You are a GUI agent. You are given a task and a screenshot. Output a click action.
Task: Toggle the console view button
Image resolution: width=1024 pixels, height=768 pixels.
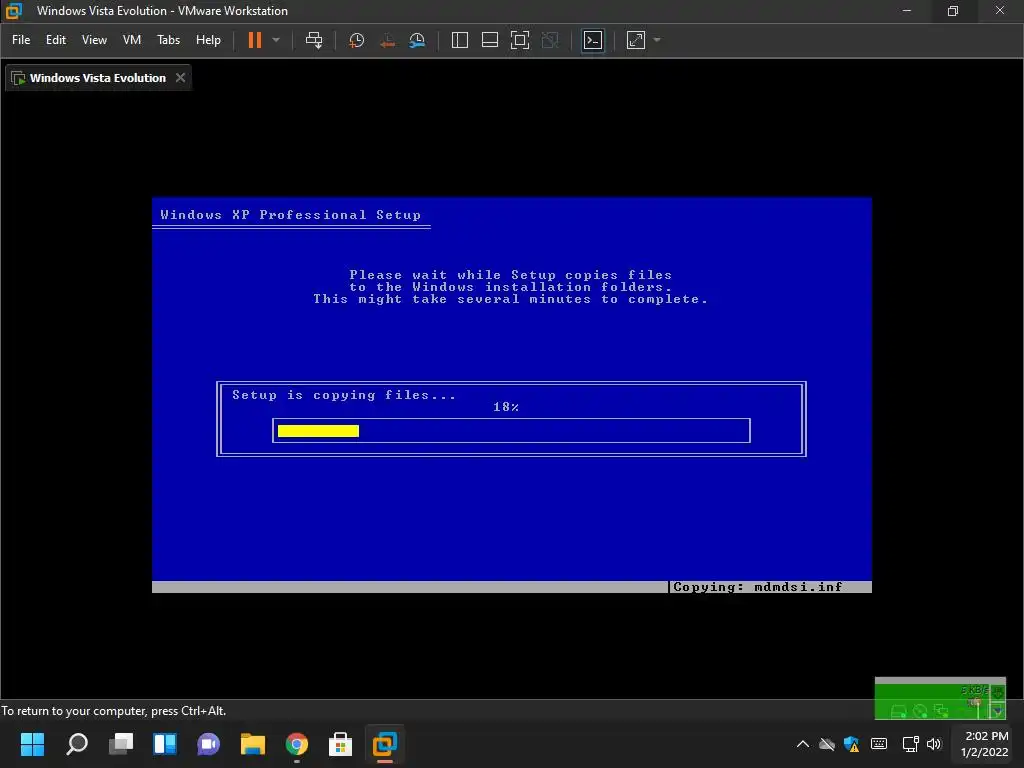(x=593, y=40)
